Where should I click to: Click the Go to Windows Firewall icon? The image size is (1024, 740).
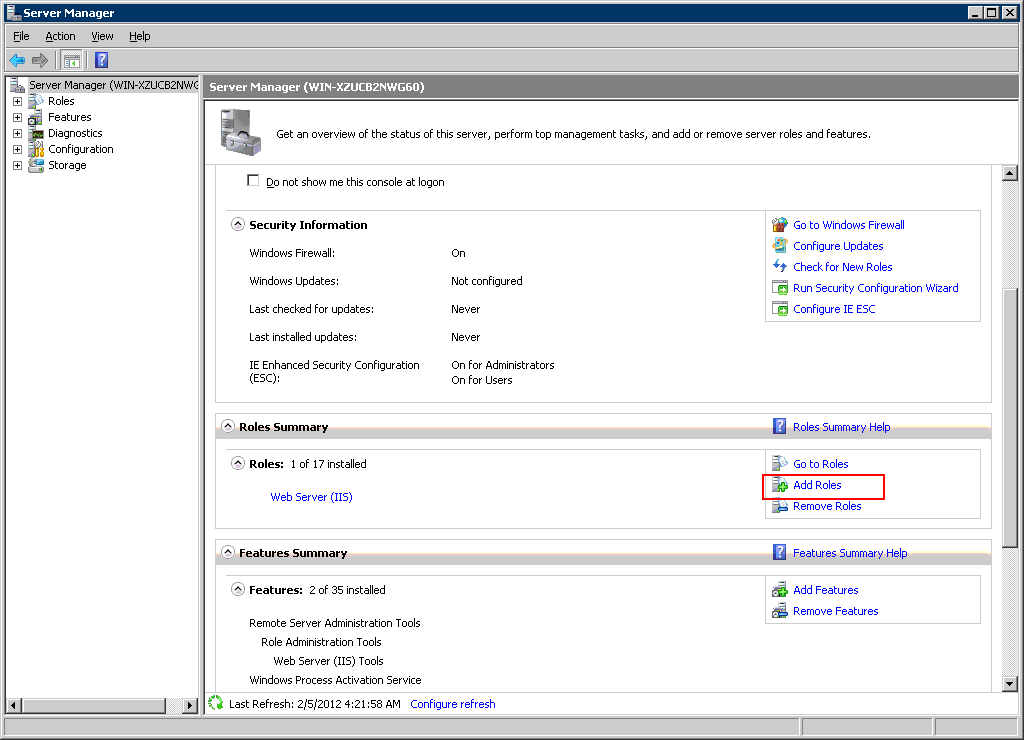pyautogui.click(x=780, y=225)
